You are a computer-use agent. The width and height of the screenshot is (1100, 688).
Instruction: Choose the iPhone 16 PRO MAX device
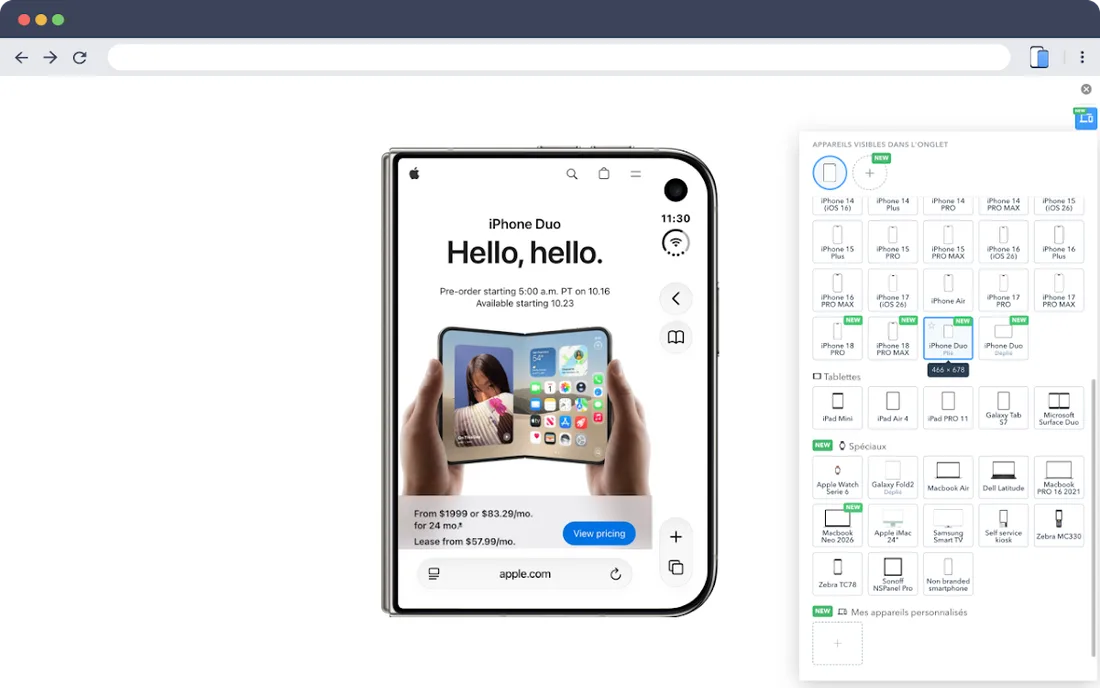click(x=837, y=290)
